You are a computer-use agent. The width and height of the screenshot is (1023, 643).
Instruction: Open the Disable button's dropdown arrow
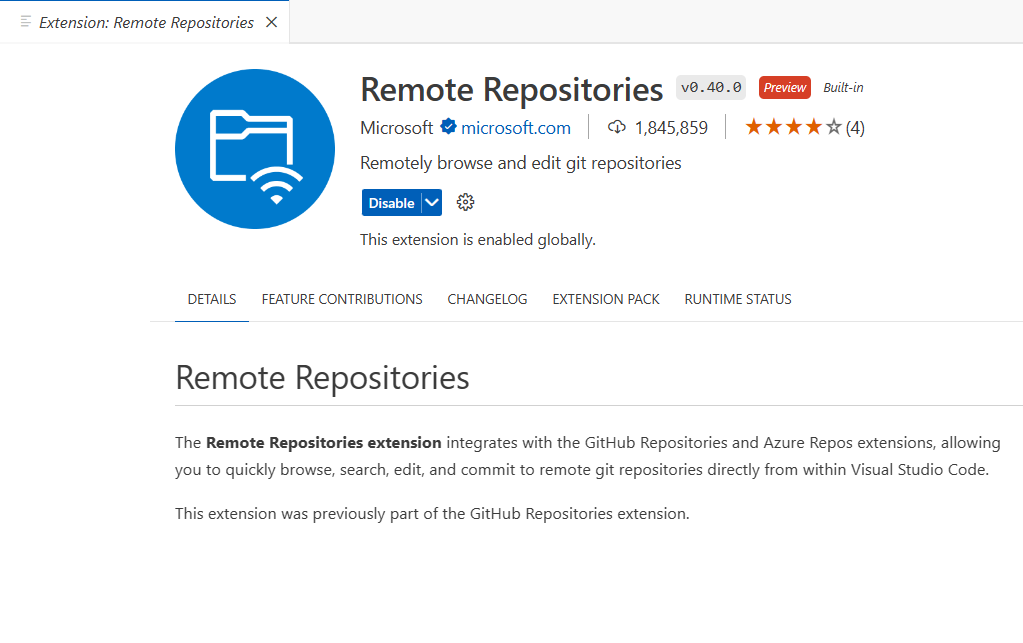pos(431,202)
